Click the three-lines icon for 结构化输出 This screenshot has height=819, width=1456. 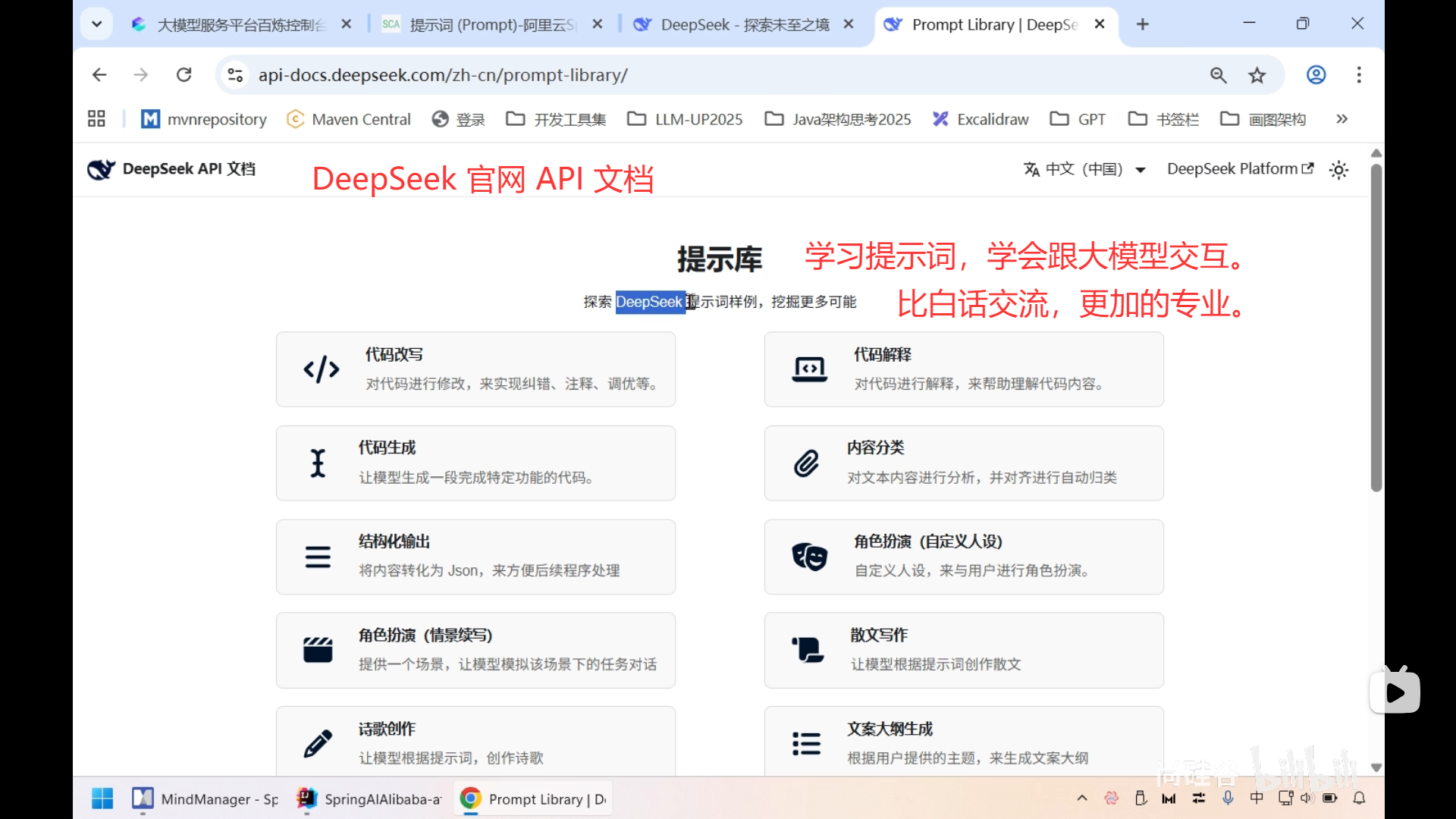(318, 557)
